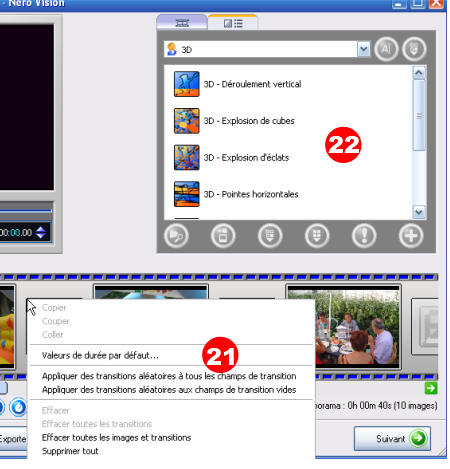Image resolution: width=450 pixels, height=469 pixels.
Task: Select the garden party photo thumbnail
Action: pos(343,327)
